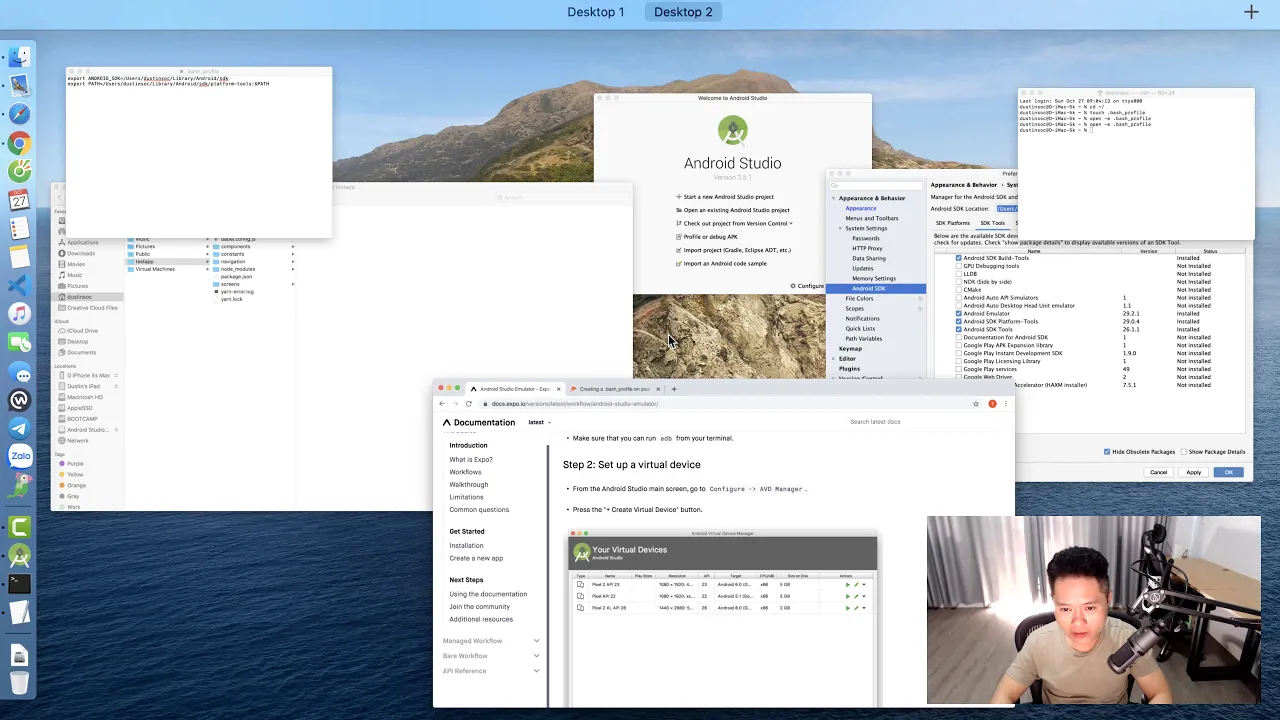The height and width of the screenshot is (720, 1280).
Task: Select the SDK Platforms tab
Action: (952, 223)
